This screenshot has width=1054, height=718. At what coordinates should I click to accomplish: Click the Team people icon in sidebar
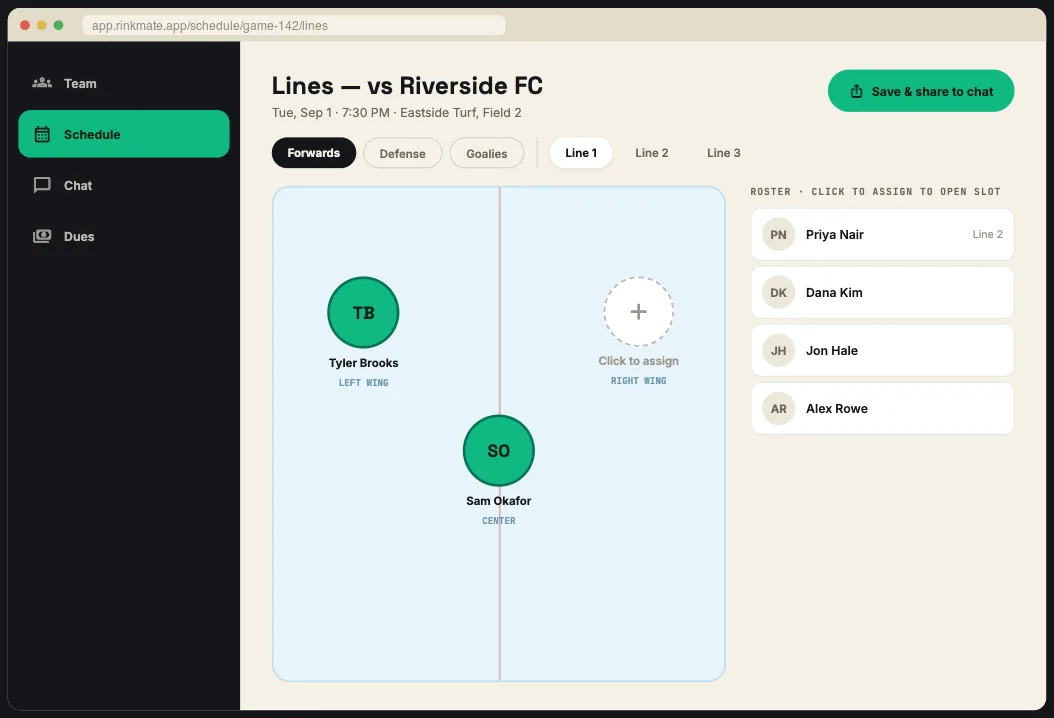[x=42, y=83]
